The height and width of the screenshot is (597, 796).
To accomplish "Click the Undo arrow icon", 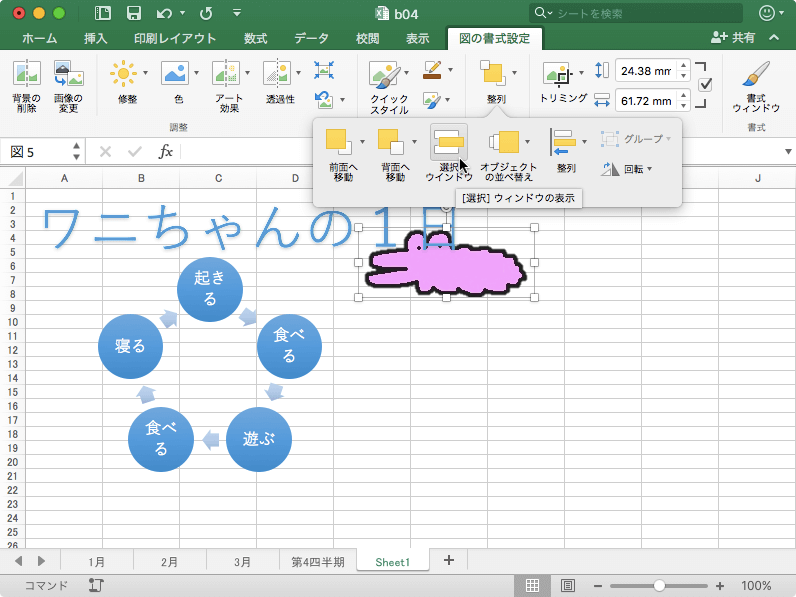I will pos(164,13).
